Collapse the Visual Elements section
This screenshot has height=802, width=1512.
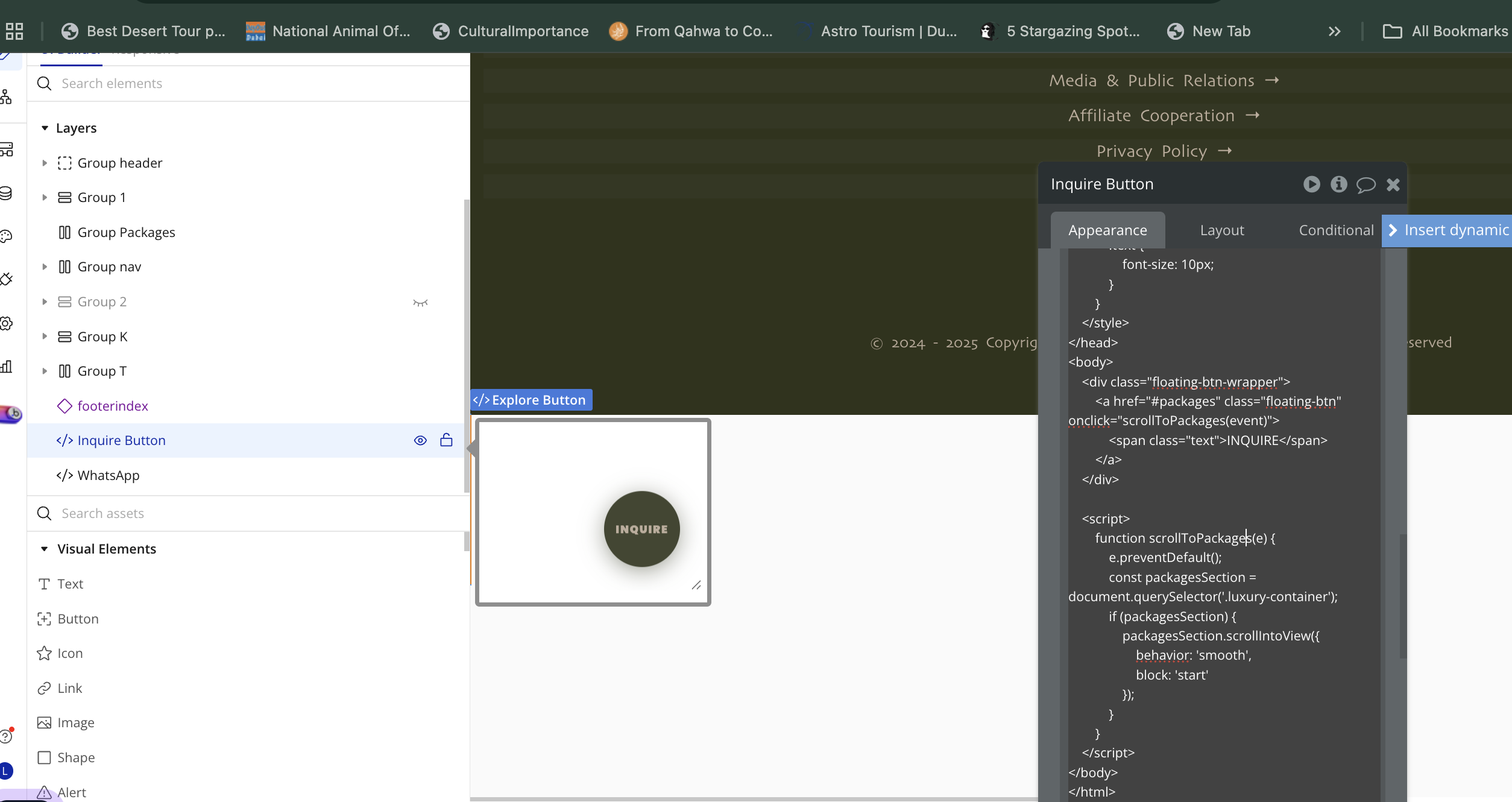[x=45, y=549]
